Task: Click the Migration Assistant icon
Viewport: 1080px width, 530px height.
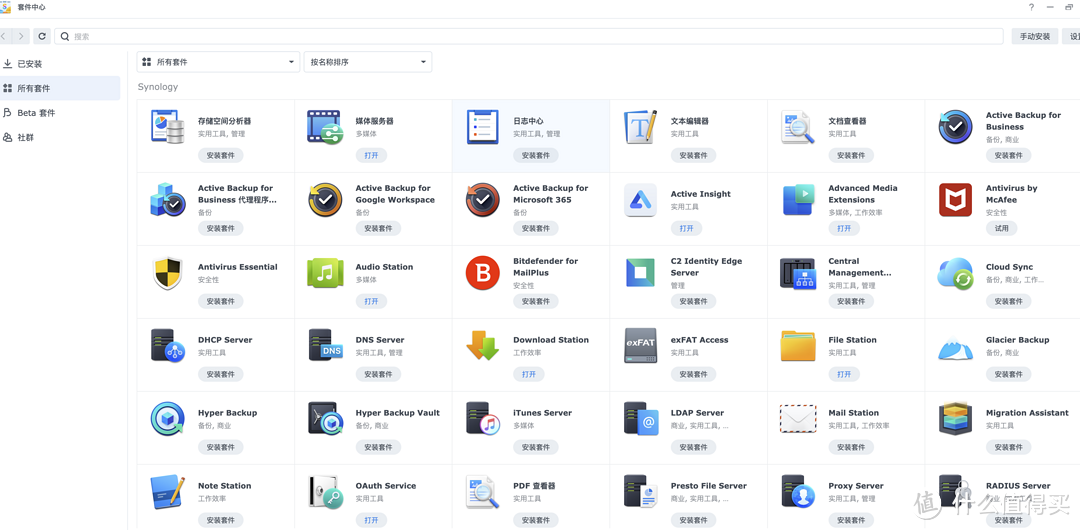Action: tap(955, 419)
